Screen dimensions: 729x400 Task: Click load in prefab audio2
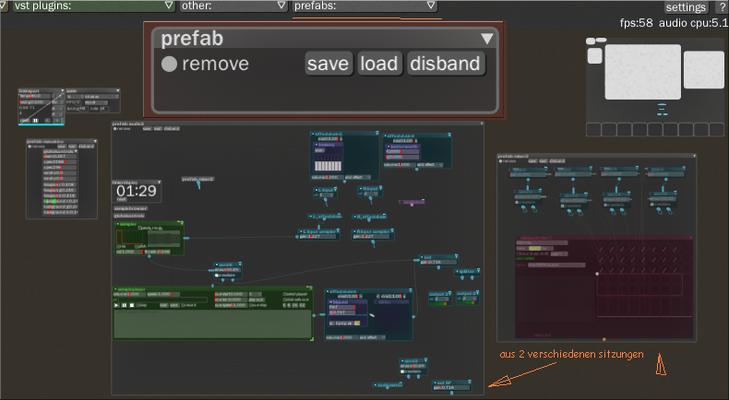click(x=158, y=129)
